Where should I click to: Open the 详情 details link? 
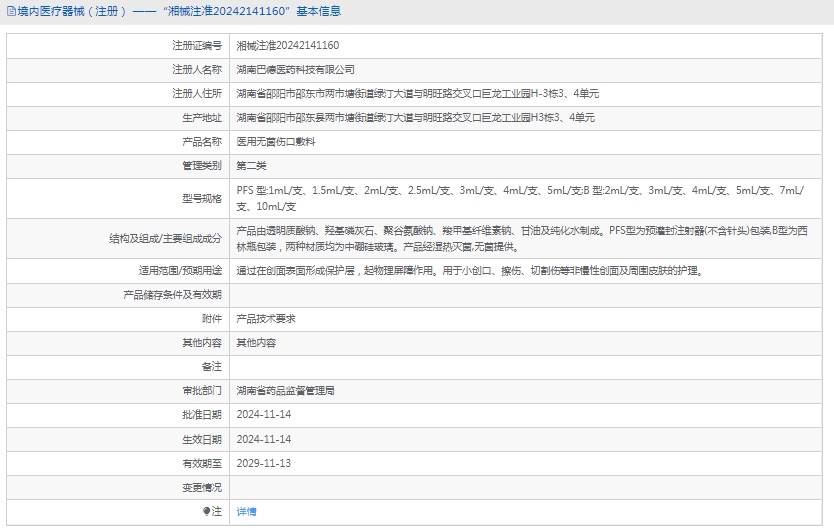[246, 511]
